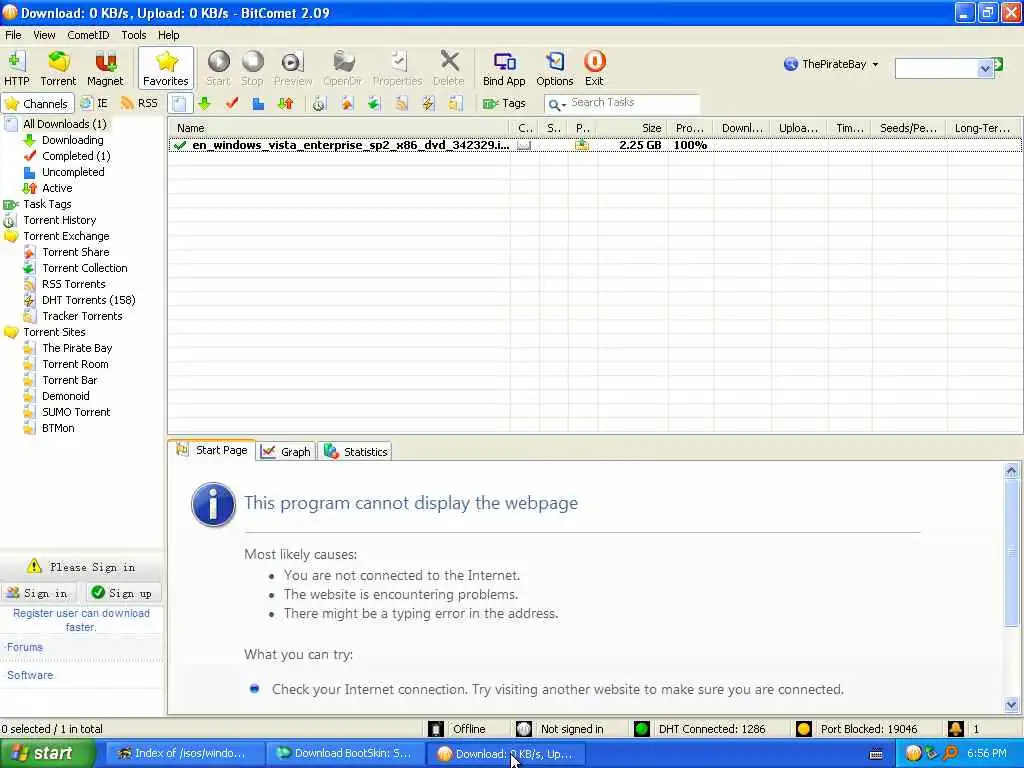Click the HTTP download toolbar icon

(16, 68)
